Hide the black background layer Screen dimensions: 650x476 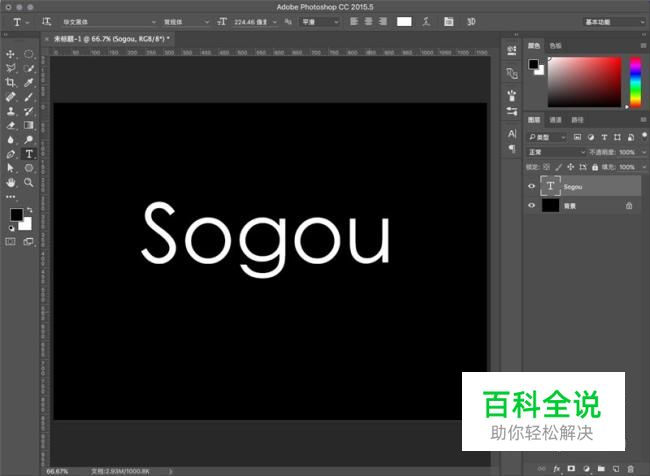pos(531,205)
